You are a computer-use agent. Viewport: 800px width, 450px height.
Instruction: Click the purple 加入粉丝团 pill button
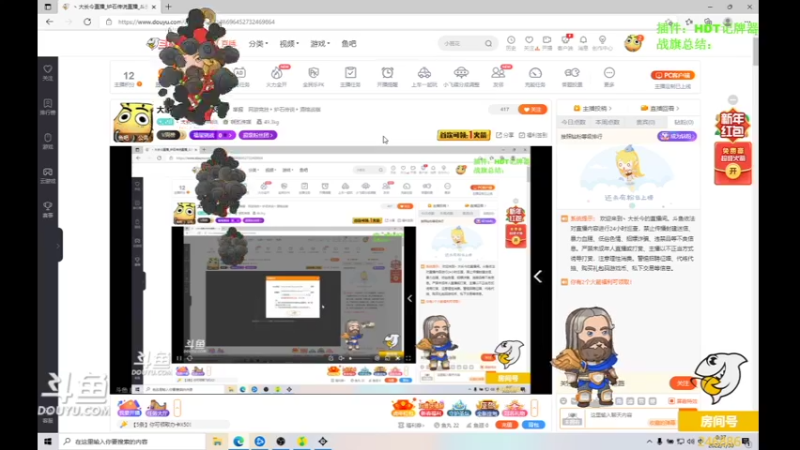click(258, 135)
